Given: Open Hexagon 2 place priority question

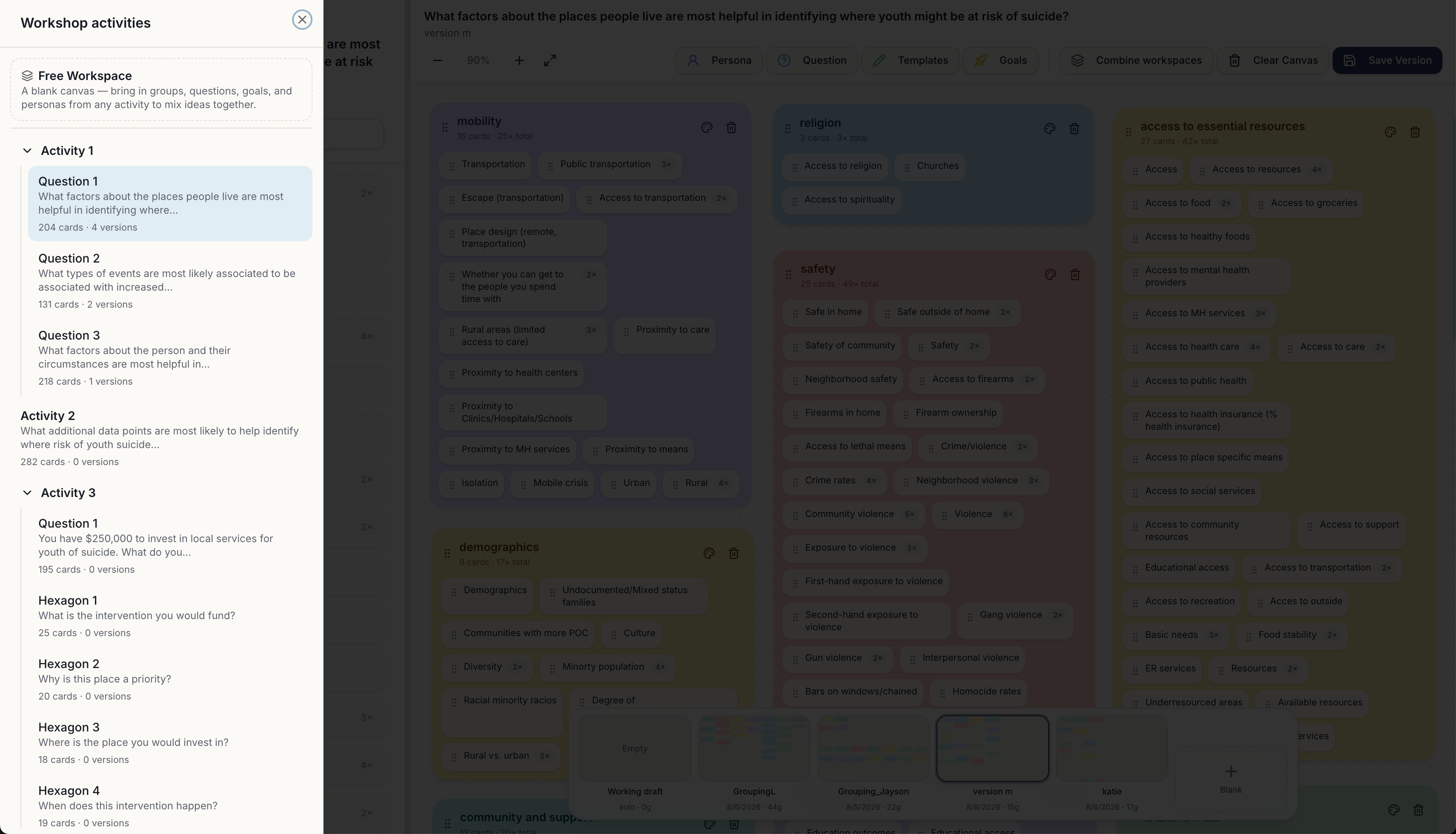Looking at the screenshot, I should pyautogui.click(x=170, y=680).
